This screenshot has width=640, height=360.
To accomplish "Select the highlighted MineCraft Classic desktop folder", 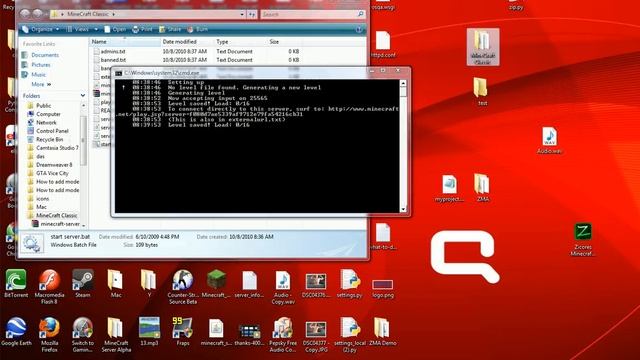I will [x=483, y=47].
